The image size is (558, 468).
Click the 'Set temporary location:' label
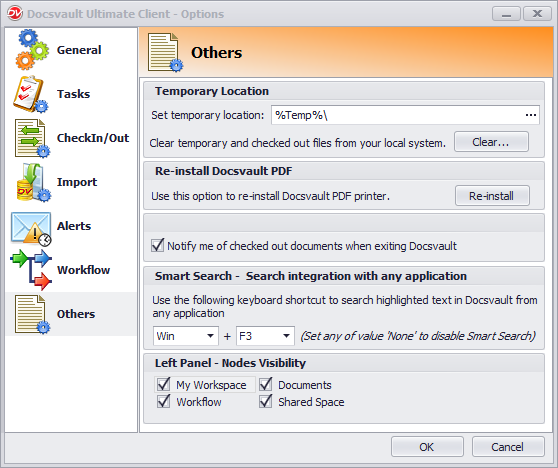(x=208, y=115)
